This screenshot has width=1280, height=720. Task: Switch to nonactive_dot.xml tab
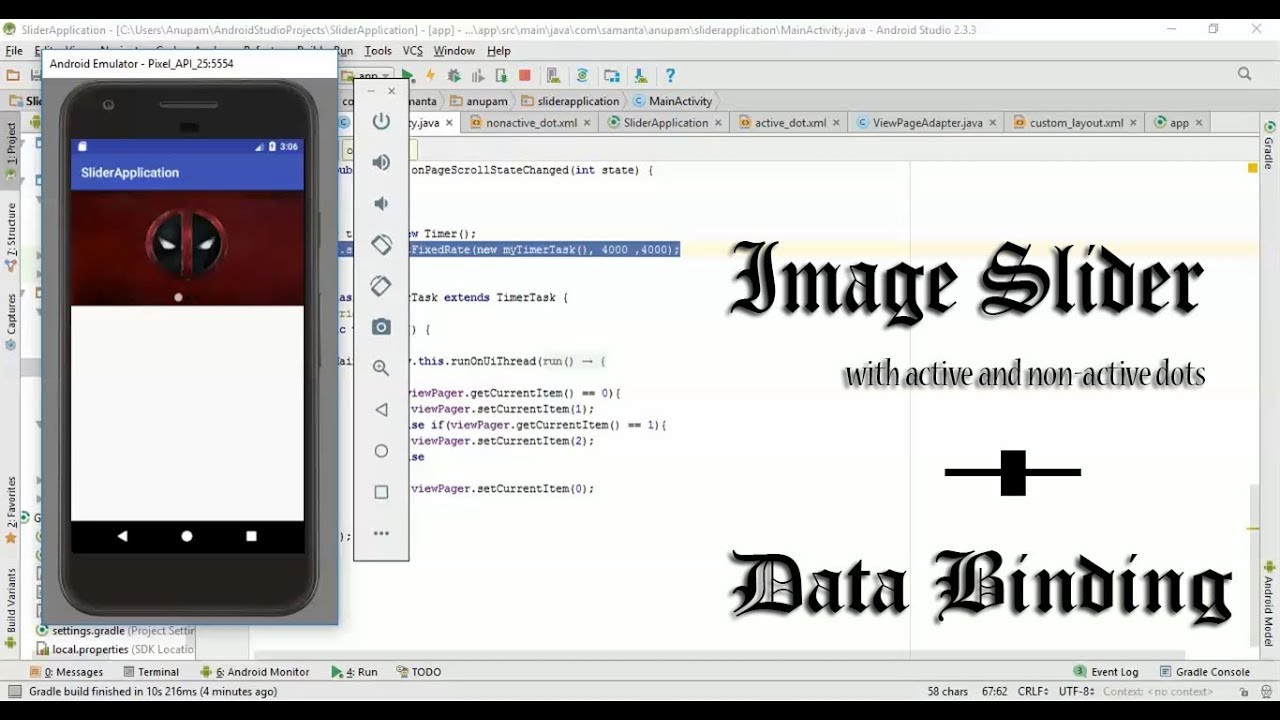point(530,123)
